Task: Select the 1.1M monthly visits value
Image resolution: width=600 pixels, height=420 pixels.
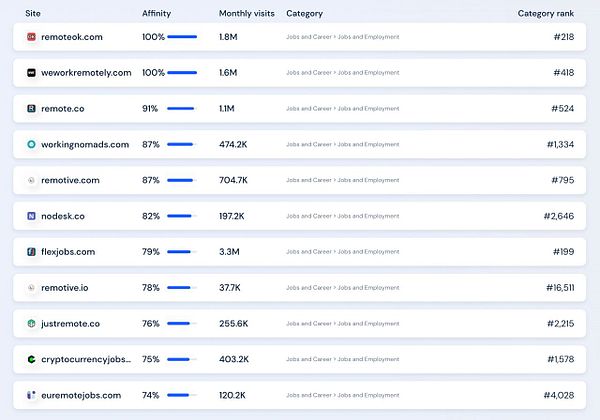Action: (x=227, y=109)
